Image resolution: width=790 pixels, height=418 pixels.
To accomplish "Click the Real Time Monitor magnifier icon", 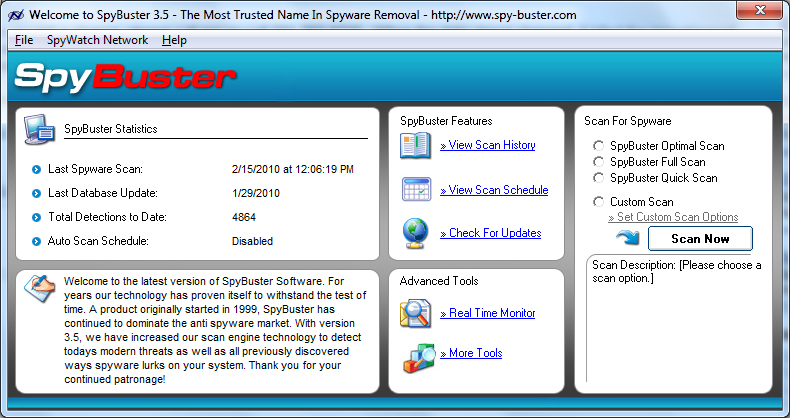I will (415, 313).
